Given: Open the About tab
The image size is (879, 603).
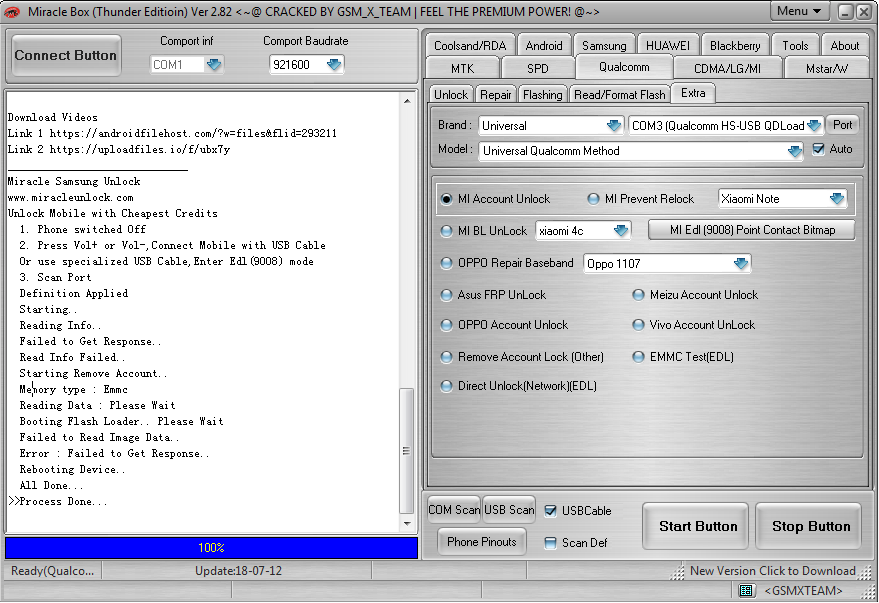Looking at the screenshot, I should click(x=844, y=45).
